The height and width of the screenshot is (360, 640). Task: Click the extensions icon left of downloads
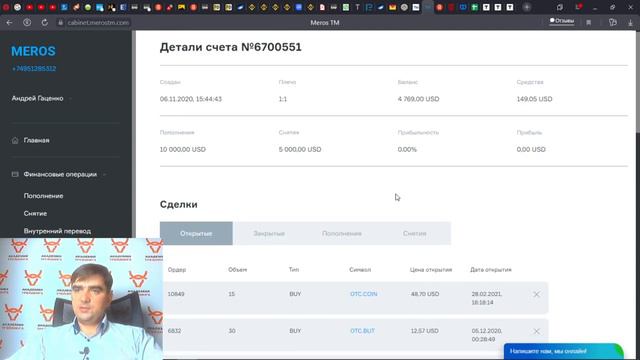pos(613,23)
